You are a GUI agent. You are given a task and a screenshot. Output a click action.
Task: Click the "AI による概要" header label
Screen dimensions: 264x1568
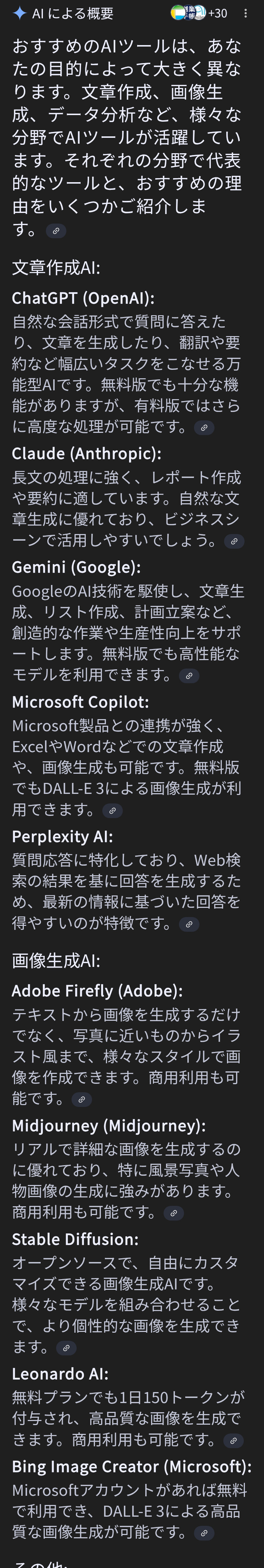pyautogui.click(x=72, y=14)
